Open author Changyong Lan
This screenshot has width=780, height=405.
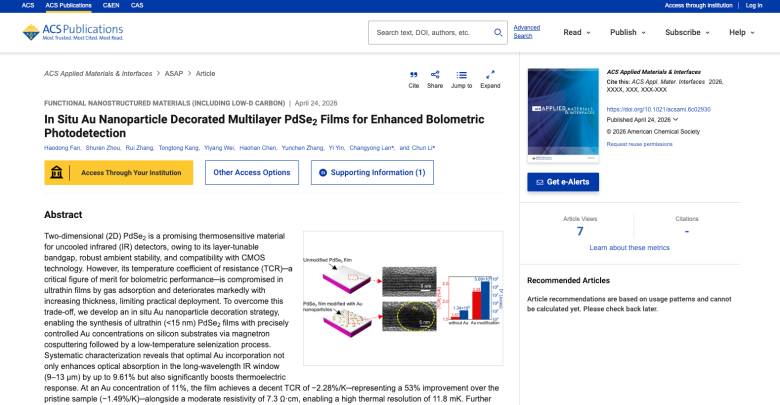[x=372, y=148]
